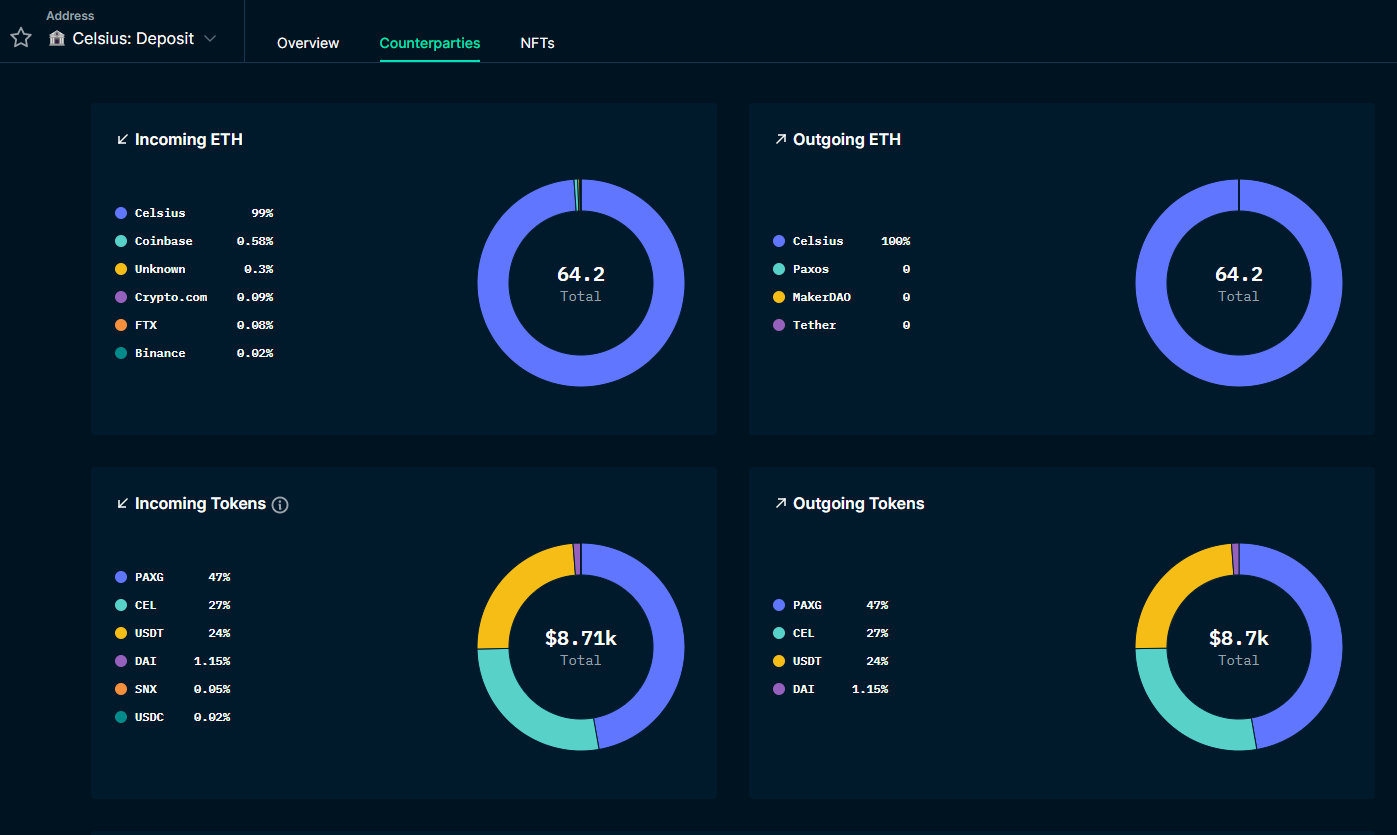Select SNX label in Incoming Tokens legend
This screenshot has height=835, width=1397.
click(146, 689)
